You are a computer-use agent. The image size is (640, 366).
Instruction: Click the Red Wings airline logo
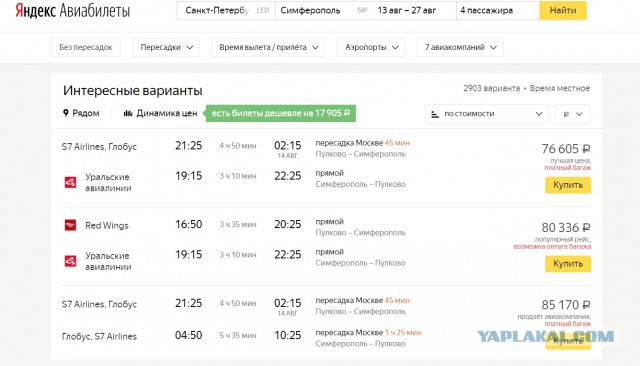point(71,225)
